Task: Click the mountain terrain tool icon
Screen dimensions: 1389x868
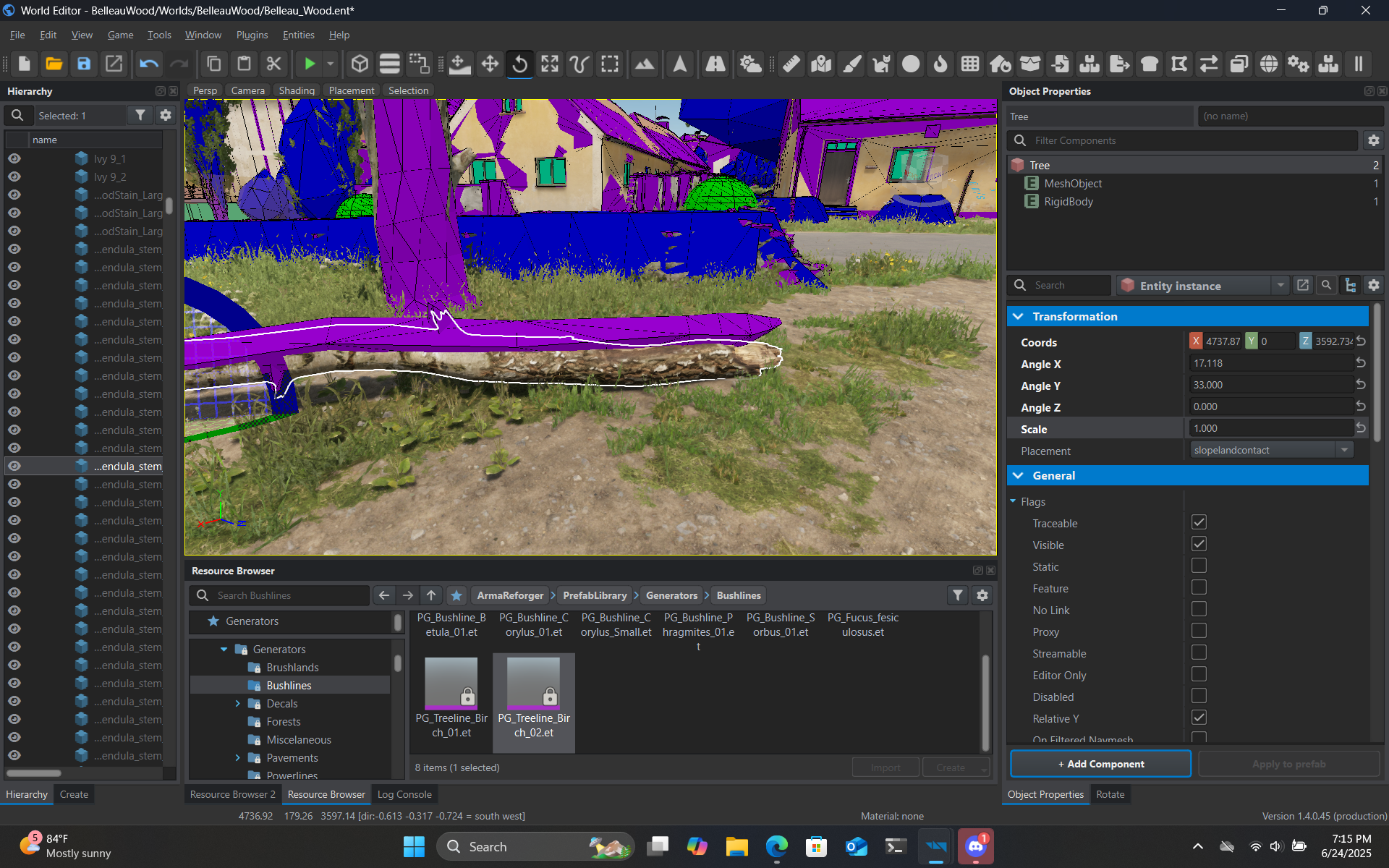Action: (644, 64)
